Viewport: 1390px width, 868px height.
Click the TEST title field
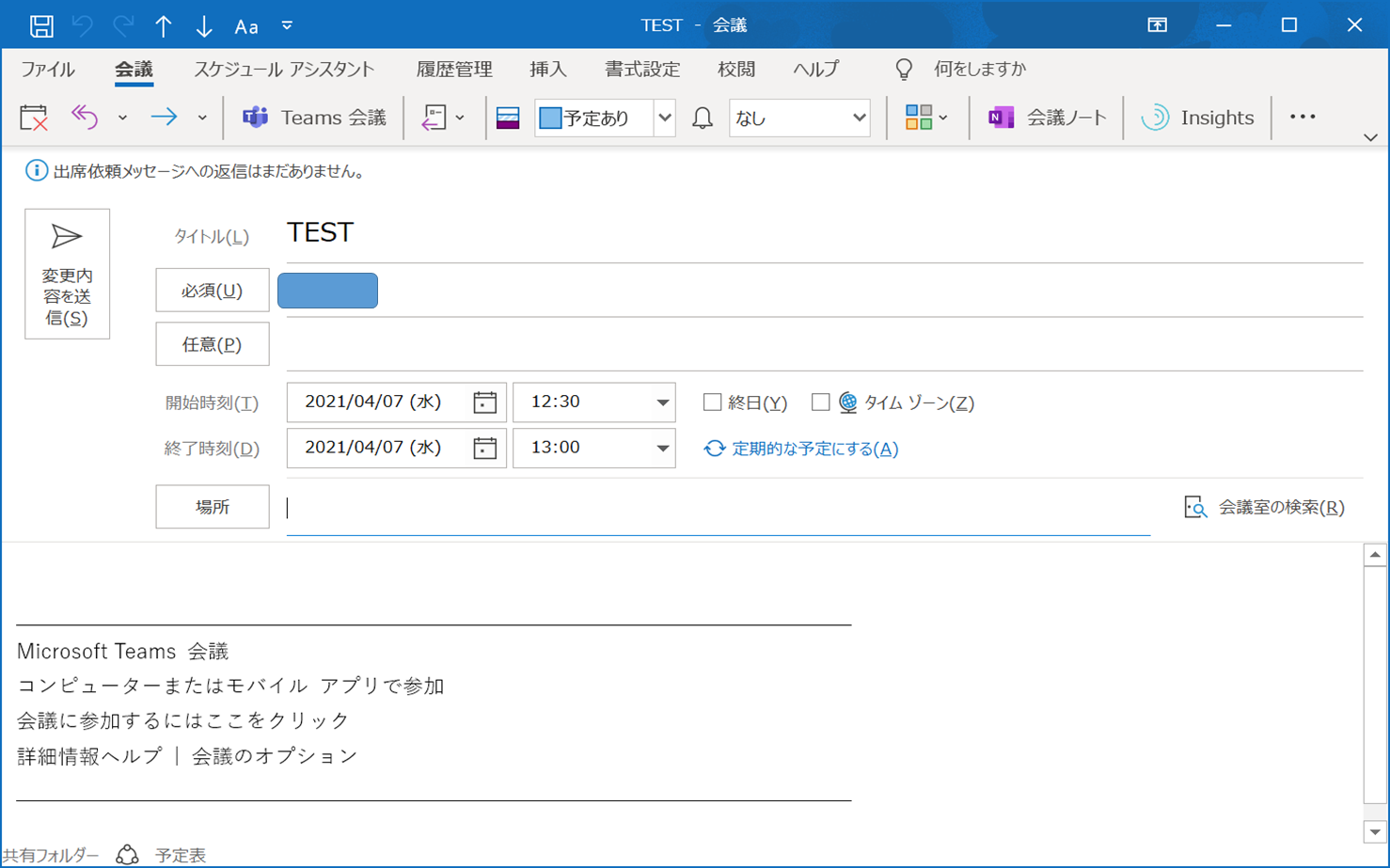click(x=825, y=232)
